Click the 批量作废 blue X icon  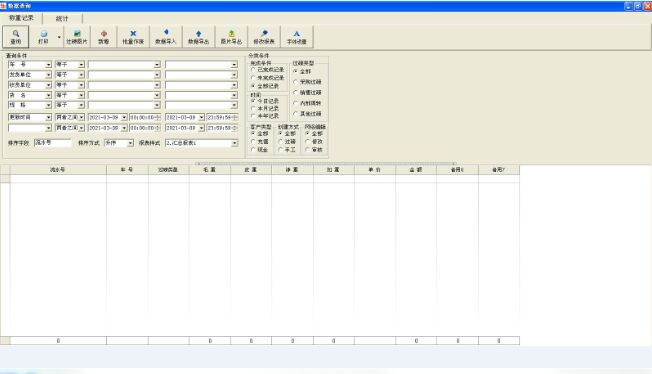point(133,37)
